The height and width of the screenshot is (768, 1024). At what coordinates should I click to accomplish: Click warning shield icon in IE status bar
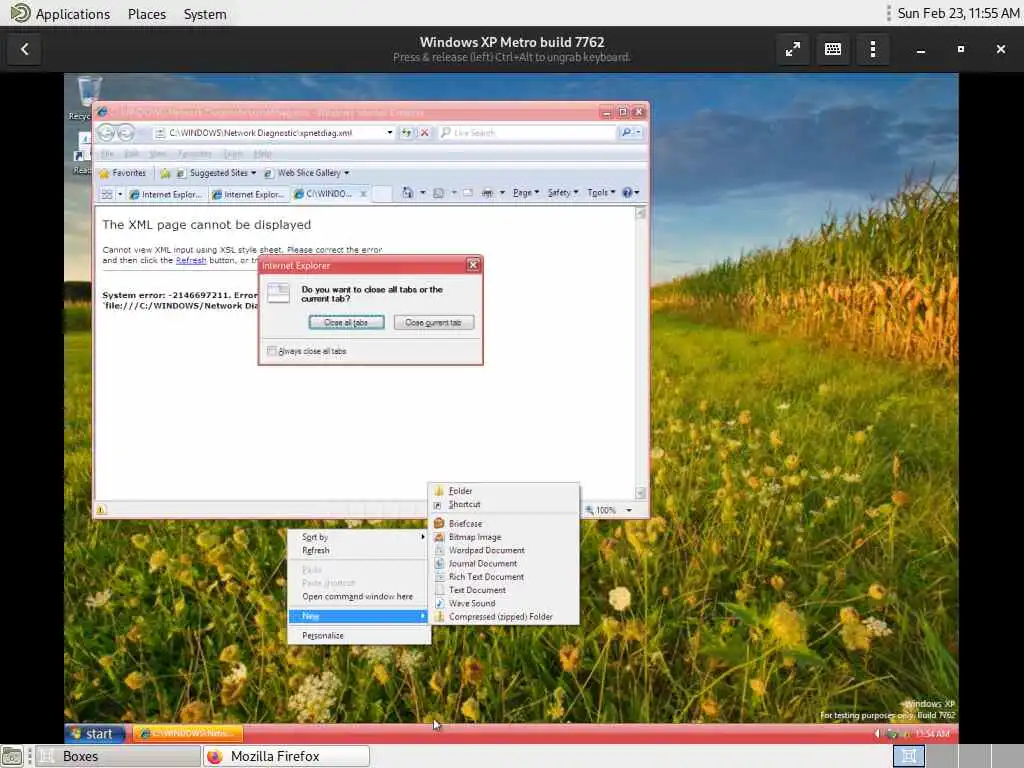point(101,509)
